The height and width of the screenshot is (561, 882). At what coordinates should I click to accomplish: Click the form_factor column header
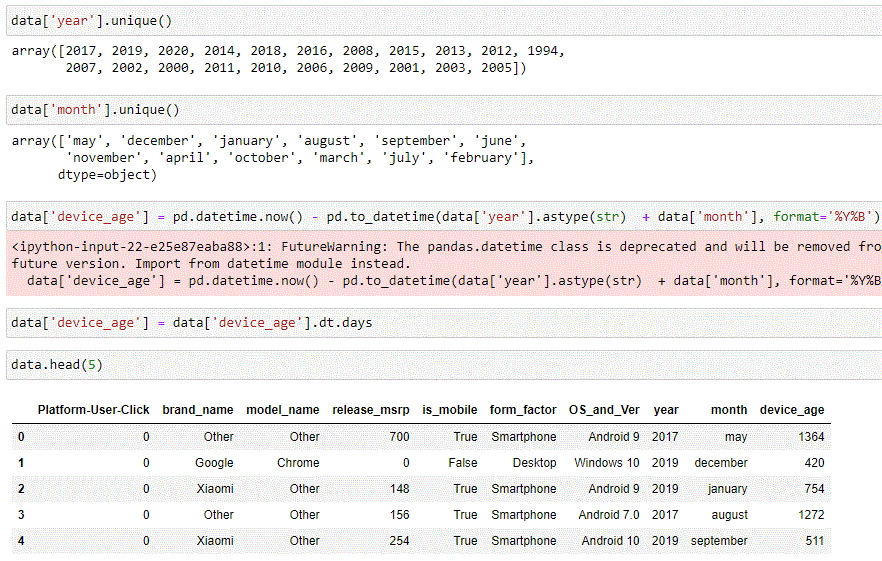(523, 410)
